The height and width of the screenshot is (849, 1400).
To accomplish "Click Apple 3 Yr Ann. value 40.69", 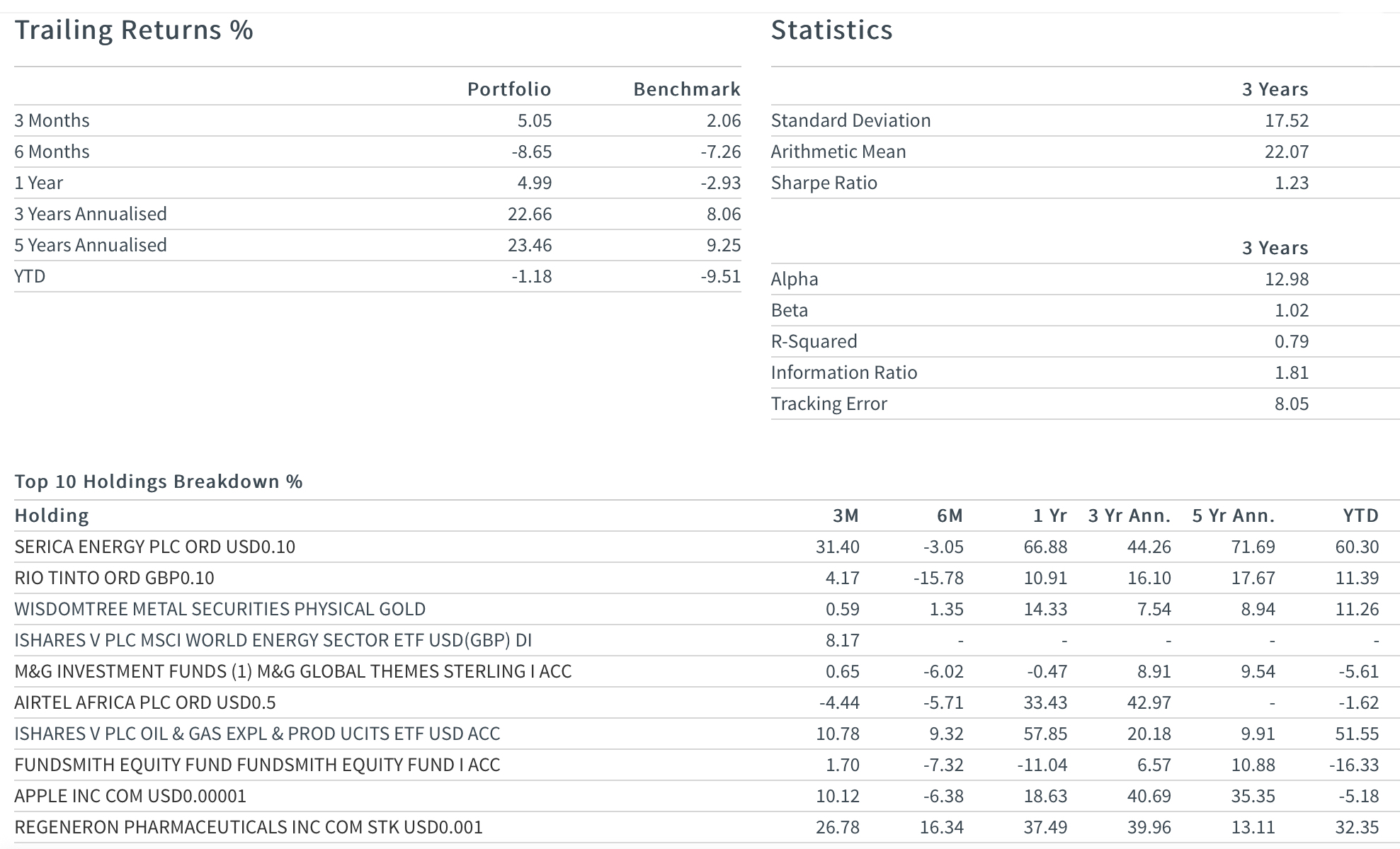I will pyautogui.click(x=1149, y=796).
